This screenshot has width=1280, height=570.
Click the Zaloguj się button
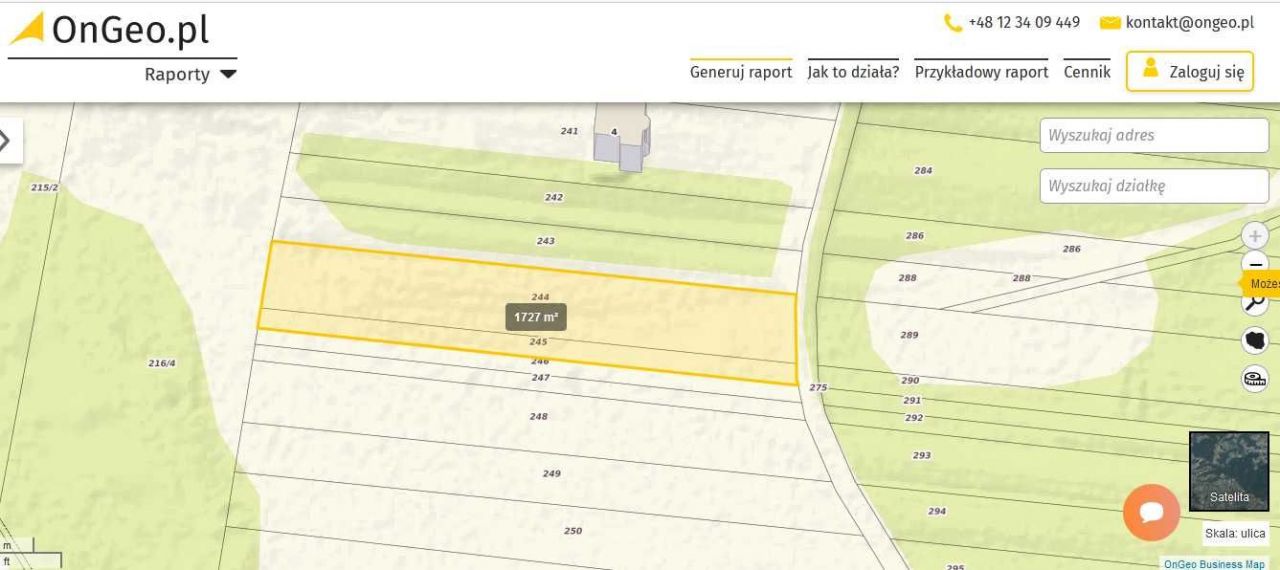click(1190, 71)
